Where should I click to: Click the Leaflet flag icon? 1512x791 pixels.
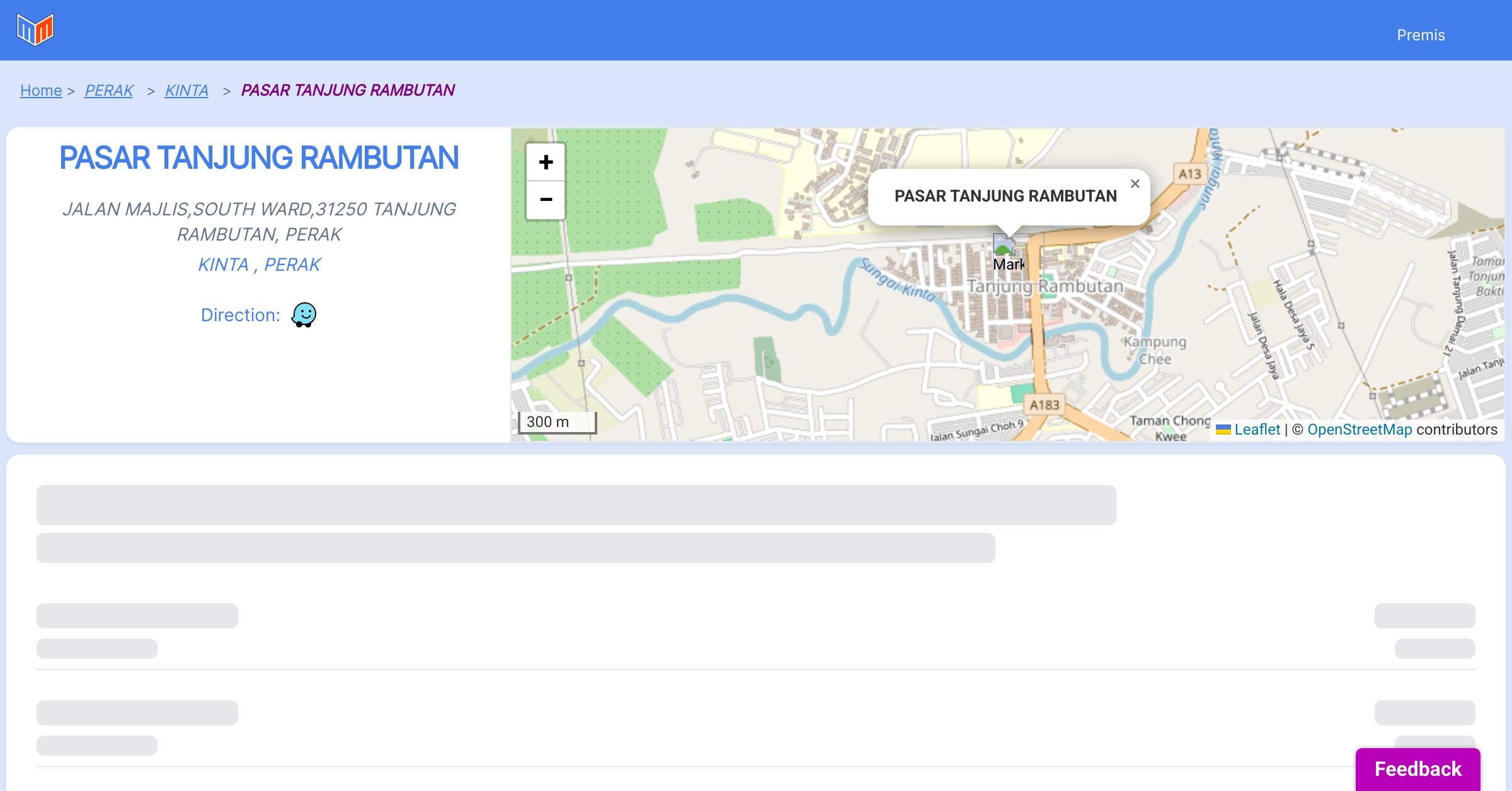click(1223, 430)
